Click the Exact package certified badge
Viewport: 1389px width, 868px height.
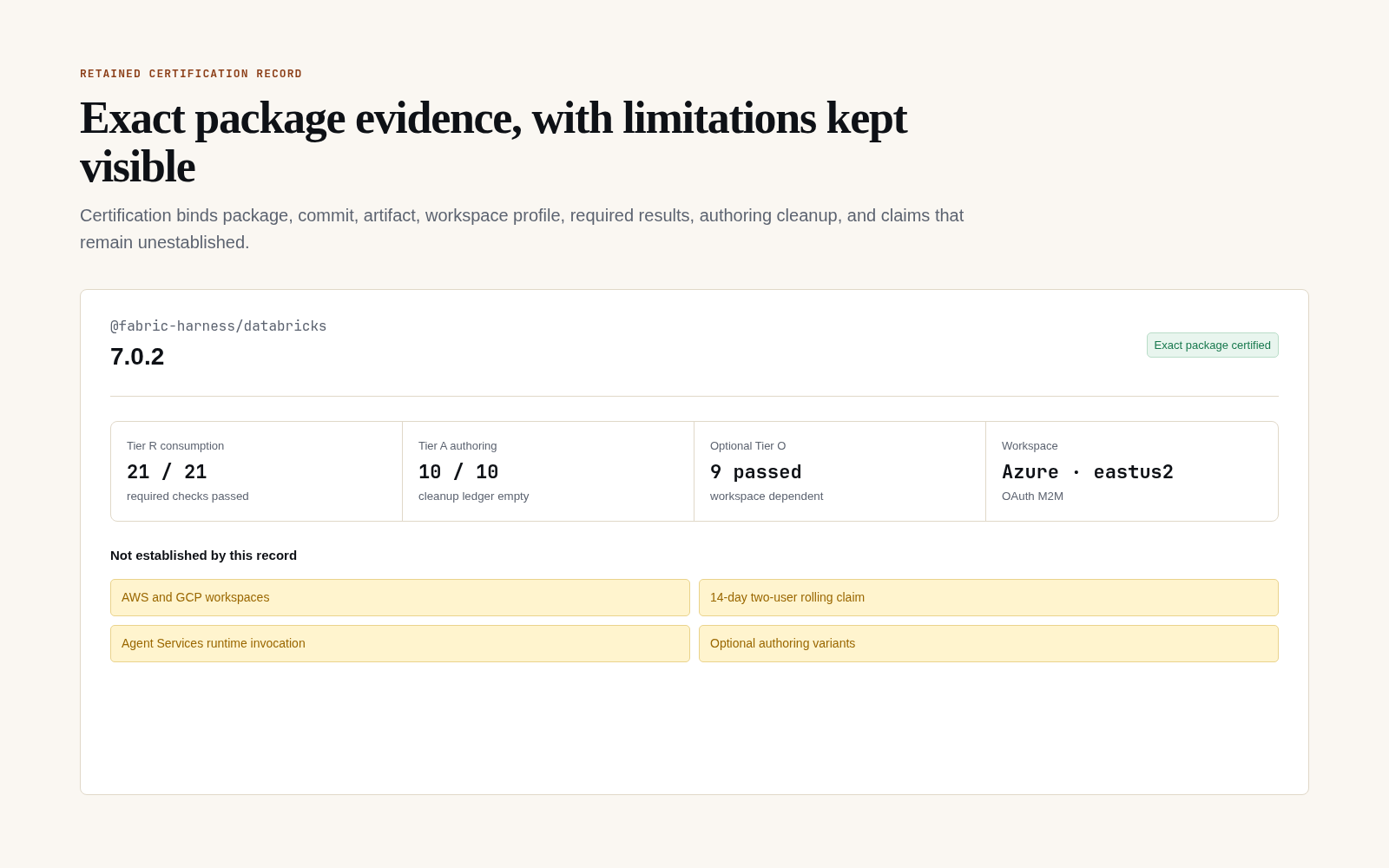(1212, 345)
